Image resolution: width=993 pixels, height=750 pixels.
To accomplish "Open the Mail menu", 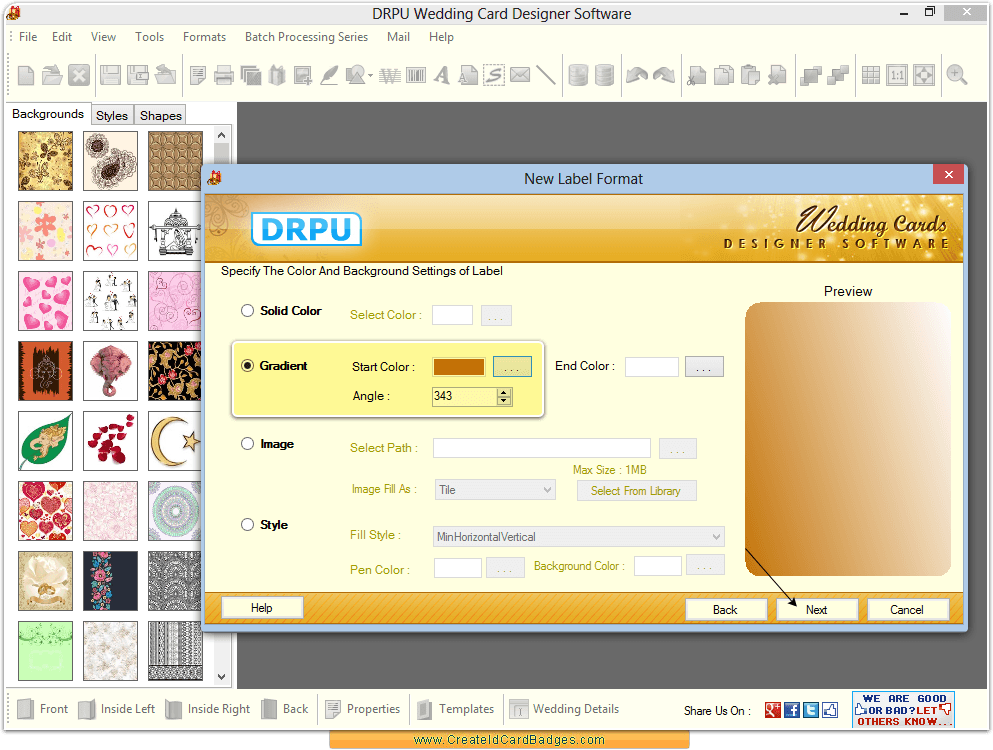I will [398, 37].
